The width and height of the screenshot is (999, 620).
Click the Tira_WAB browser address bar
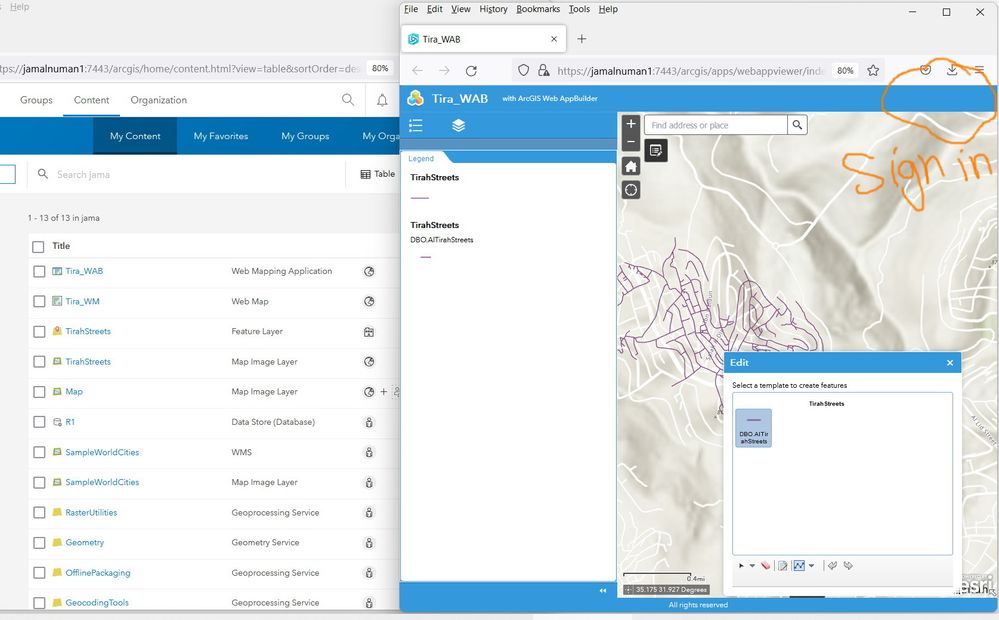point(691,71)
